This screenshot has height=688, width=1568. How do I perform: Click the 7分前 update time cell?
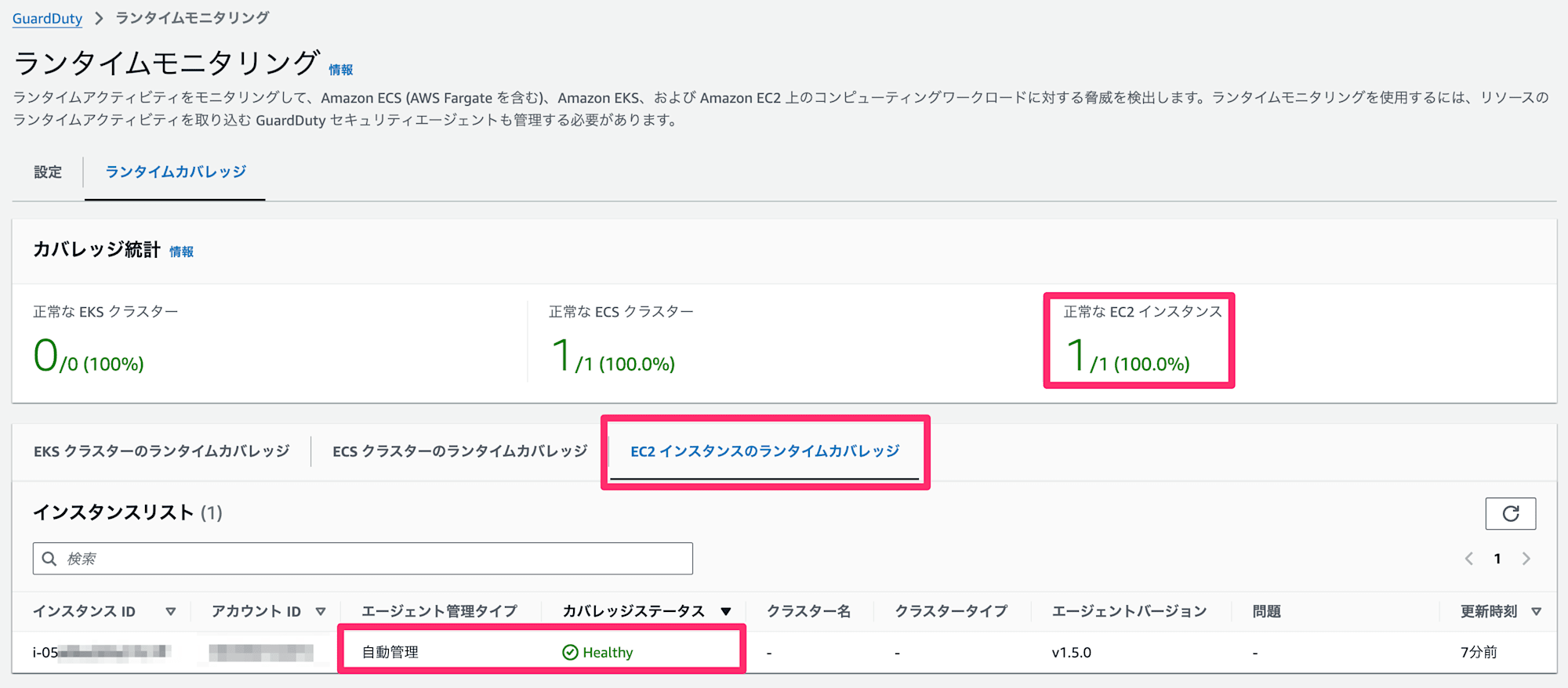tap(1479, 652)
